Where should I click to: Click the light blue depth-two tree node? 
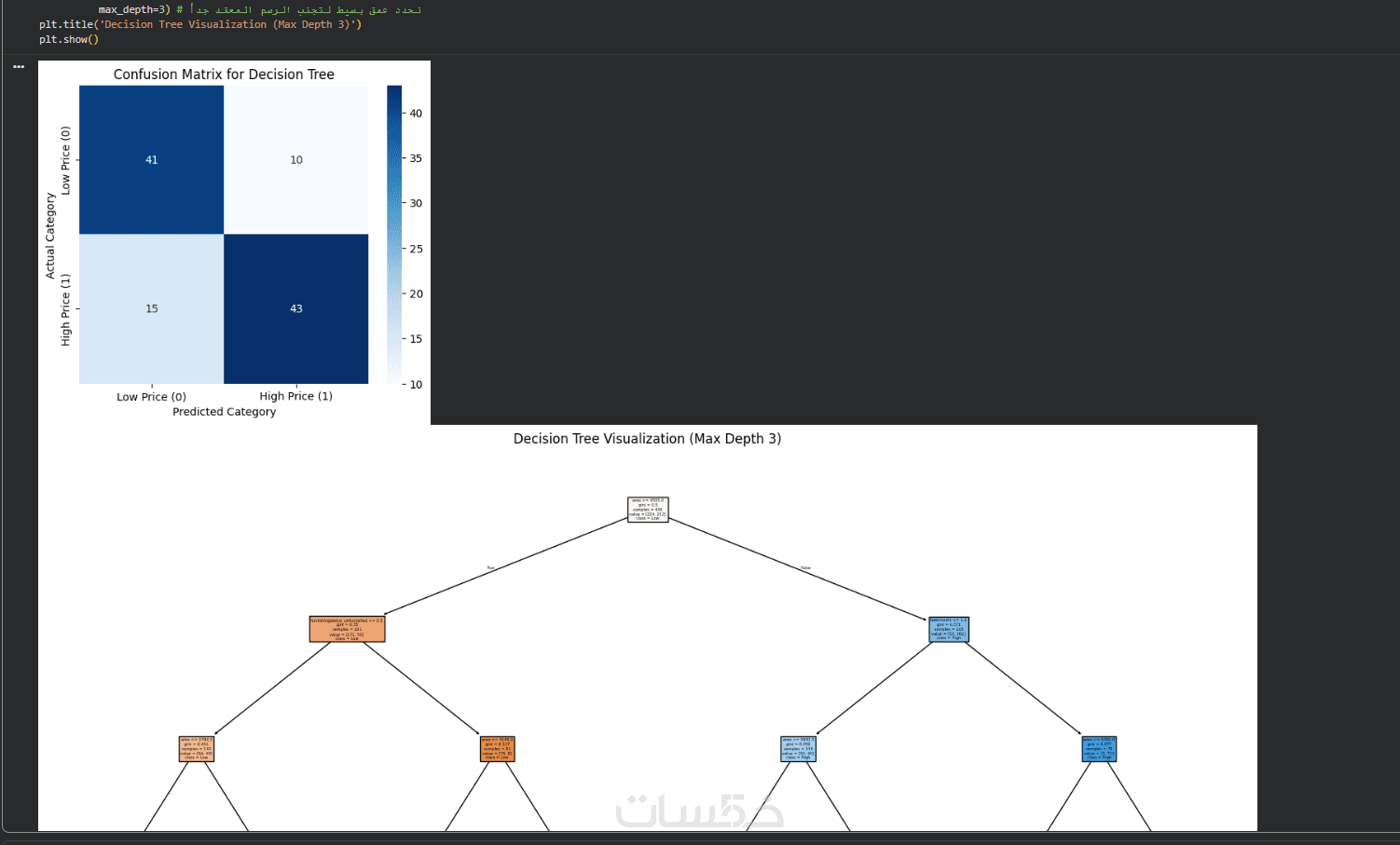[x=799, y=749]
